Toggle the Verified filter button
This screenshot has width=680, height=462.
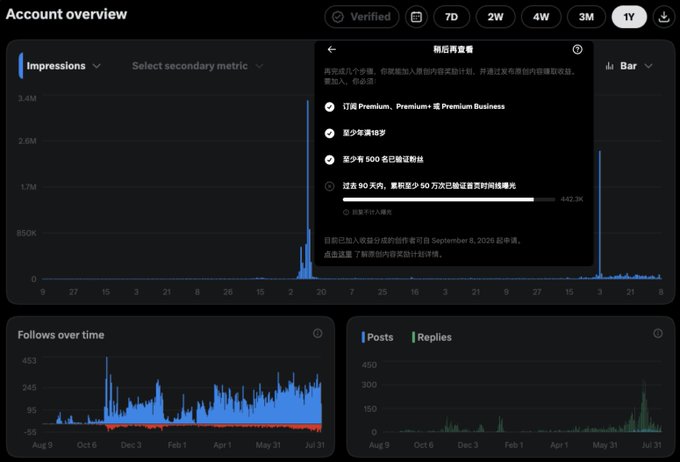click(x=362, y=17)
